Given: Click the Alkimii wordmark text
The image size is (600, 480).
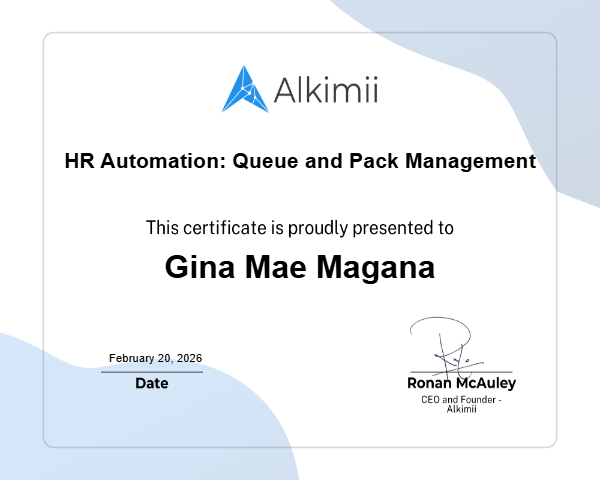Looking at the screenshot, I should point(326,90).
